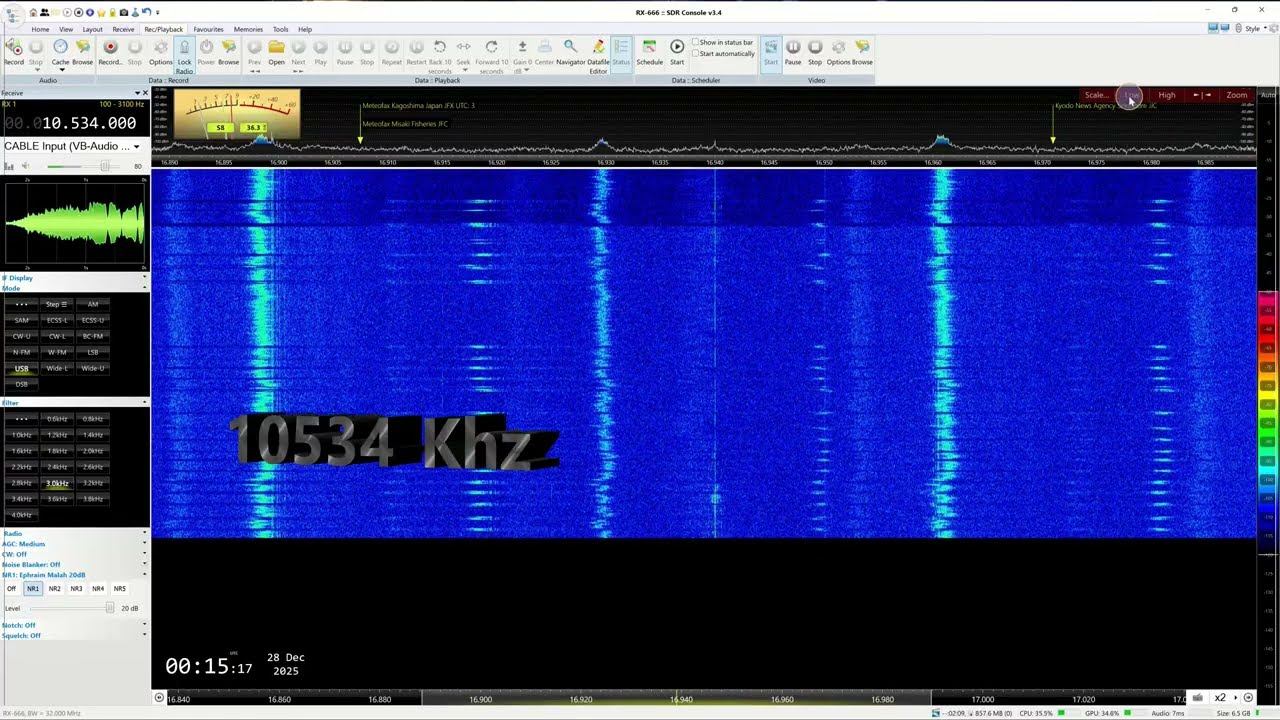Viewport: 1280px width, 720px height.
Task: Toggle the Lock Radio button
Action: pyautogui.click(x=184, y=56)
